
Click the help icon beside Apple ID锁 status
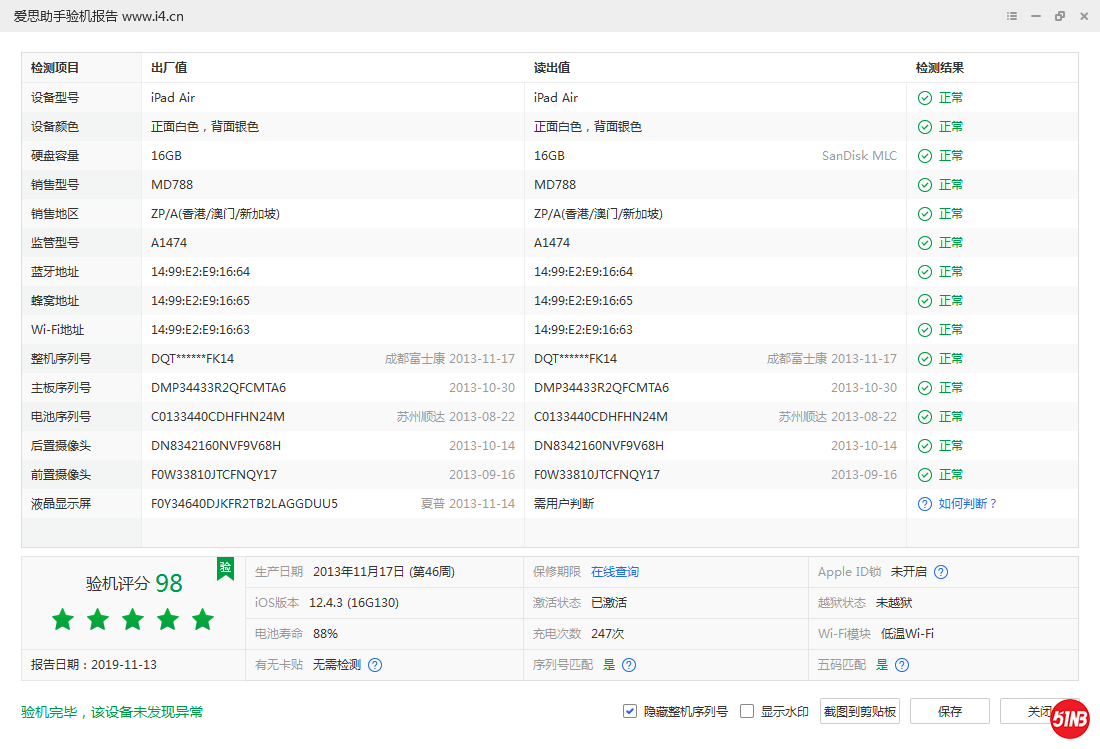pyautogui.click(x=941, y=572)
